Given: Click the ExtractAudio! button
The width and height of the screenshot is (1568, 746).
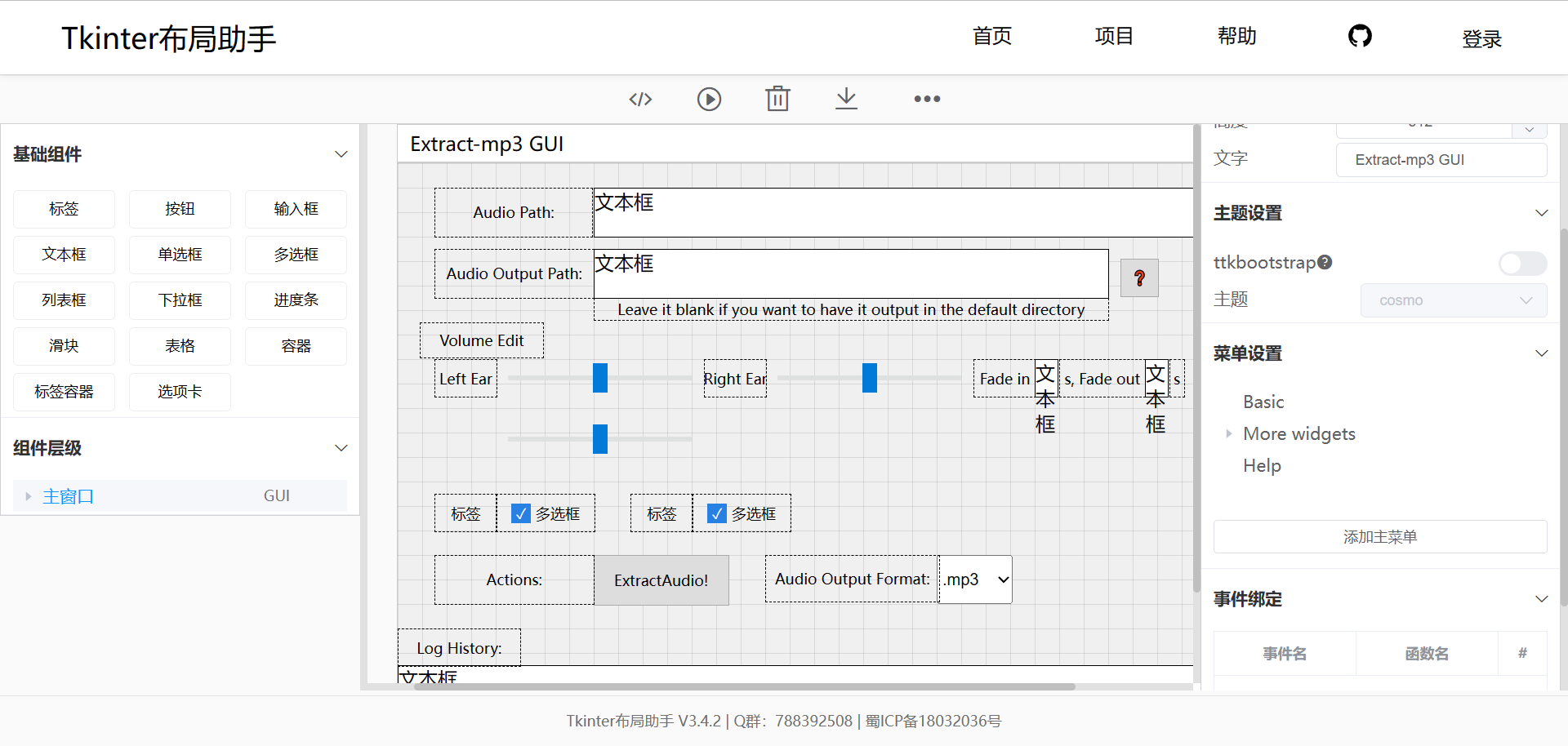Looking at the screenshot, I should point(661,580).
